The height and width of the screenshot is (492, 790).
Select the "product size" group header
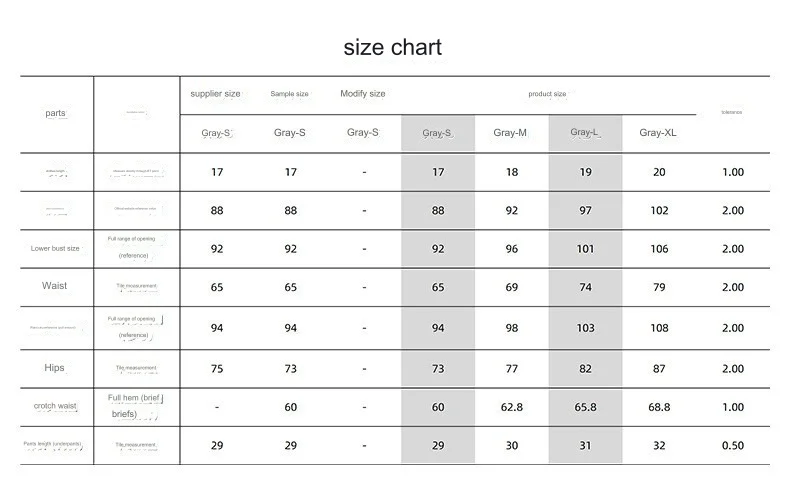coord(548,94)
